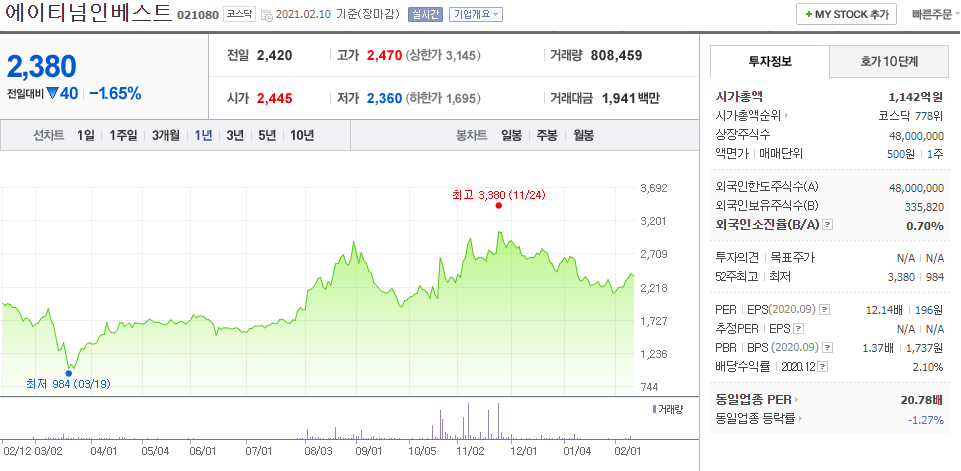Screen dimensions: 961x471
Task: Click the clock icon before the 2021.02.10 date
Action: pos(267,15)
